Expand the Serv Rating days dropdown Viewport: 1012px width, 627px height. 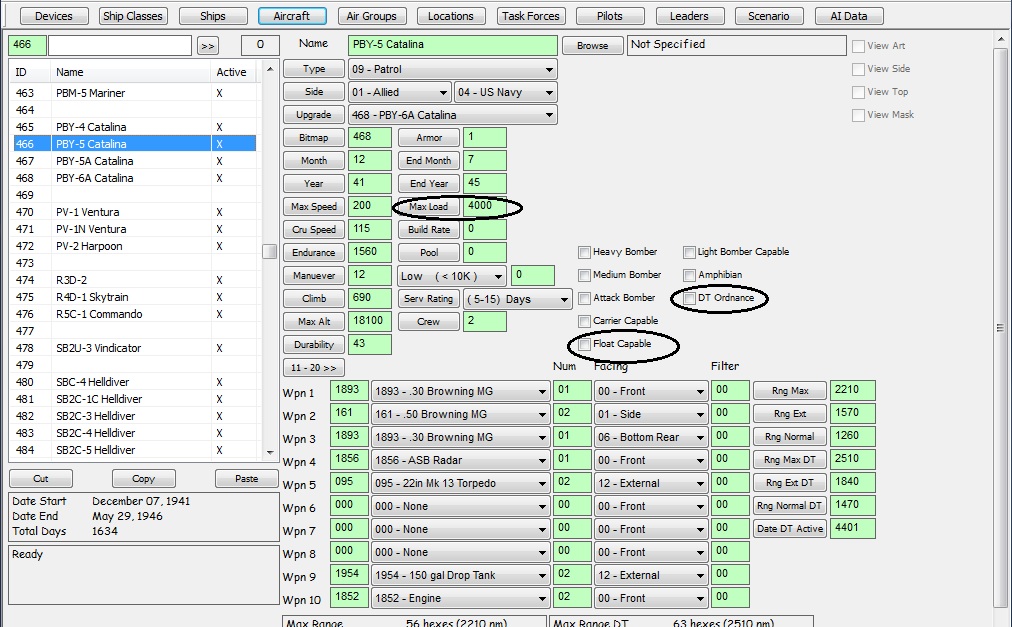click(x=518, y=299)
